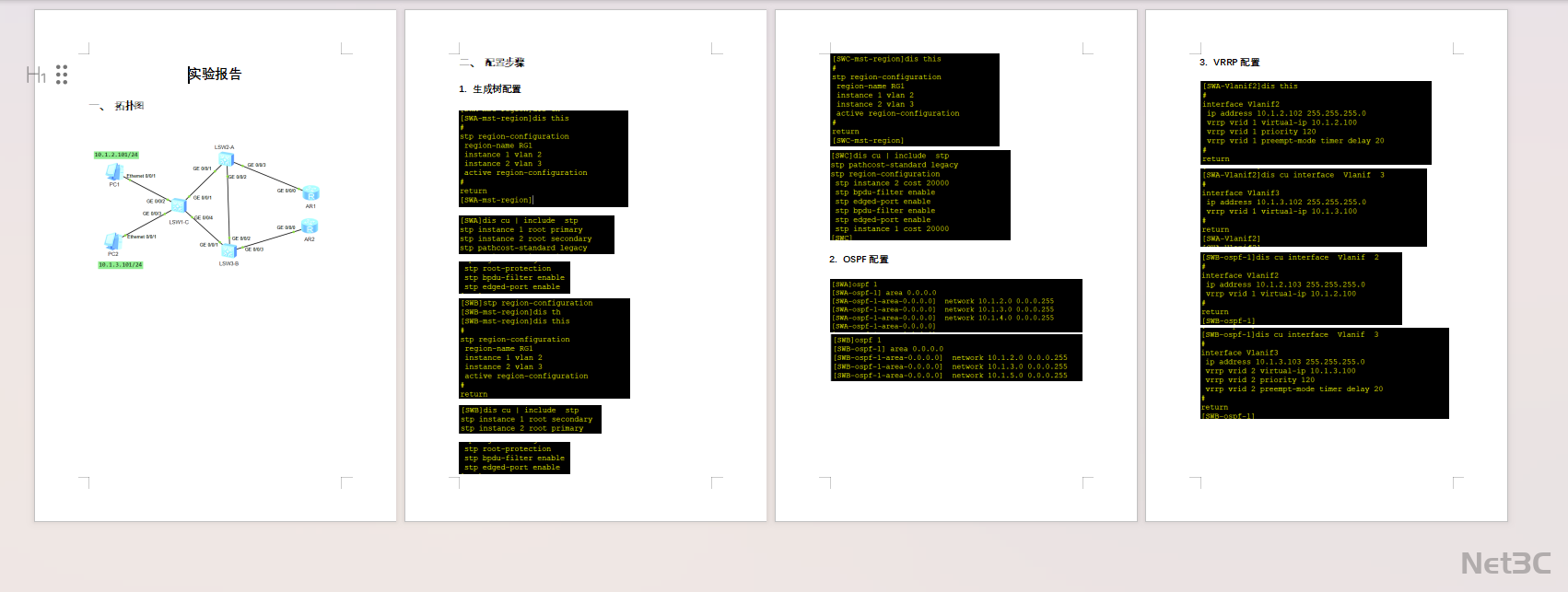
Task: Click the PC2 computer icon in topology
Action: pos(112,241)
